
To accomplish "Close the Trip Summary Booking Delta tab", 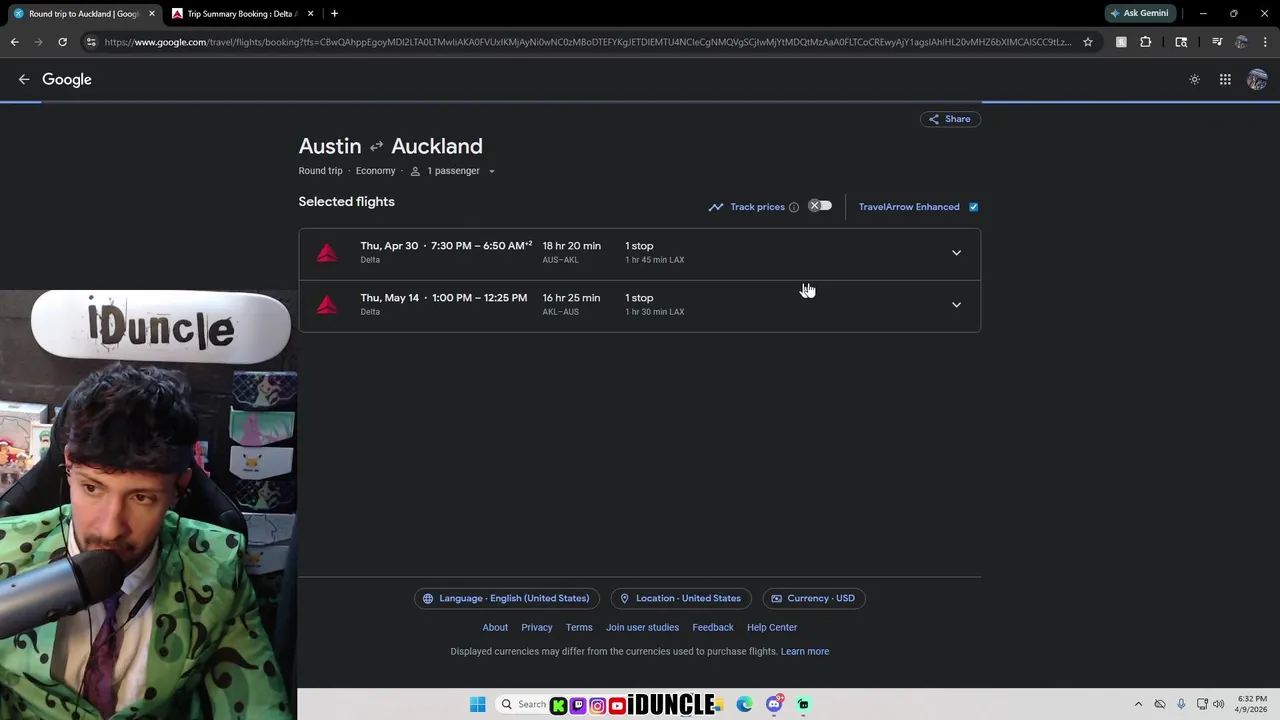I will 310,14.
